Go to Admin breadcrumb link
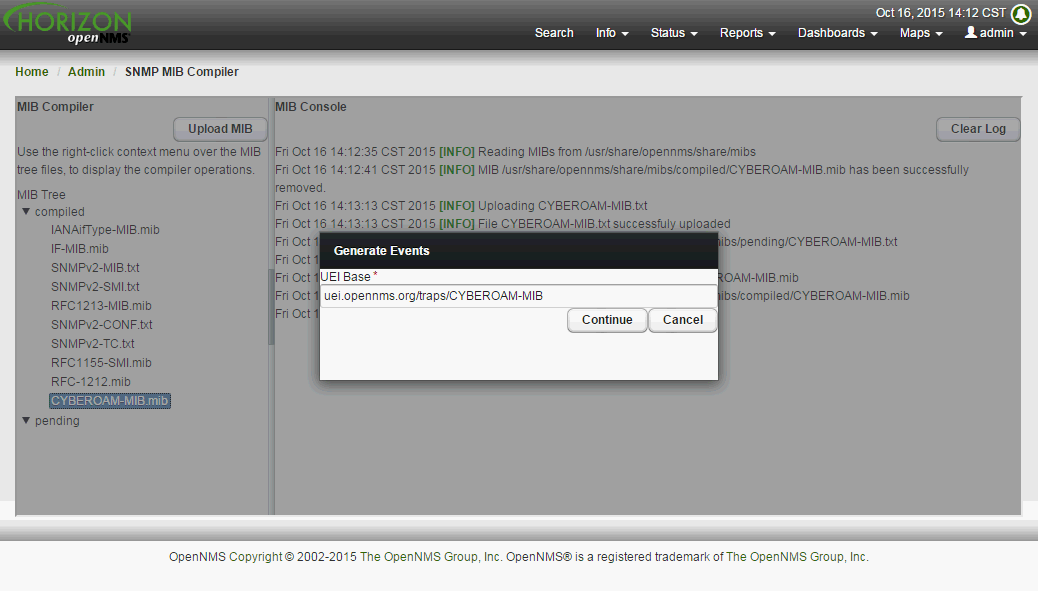The image size is (1038, 591). 86,71
